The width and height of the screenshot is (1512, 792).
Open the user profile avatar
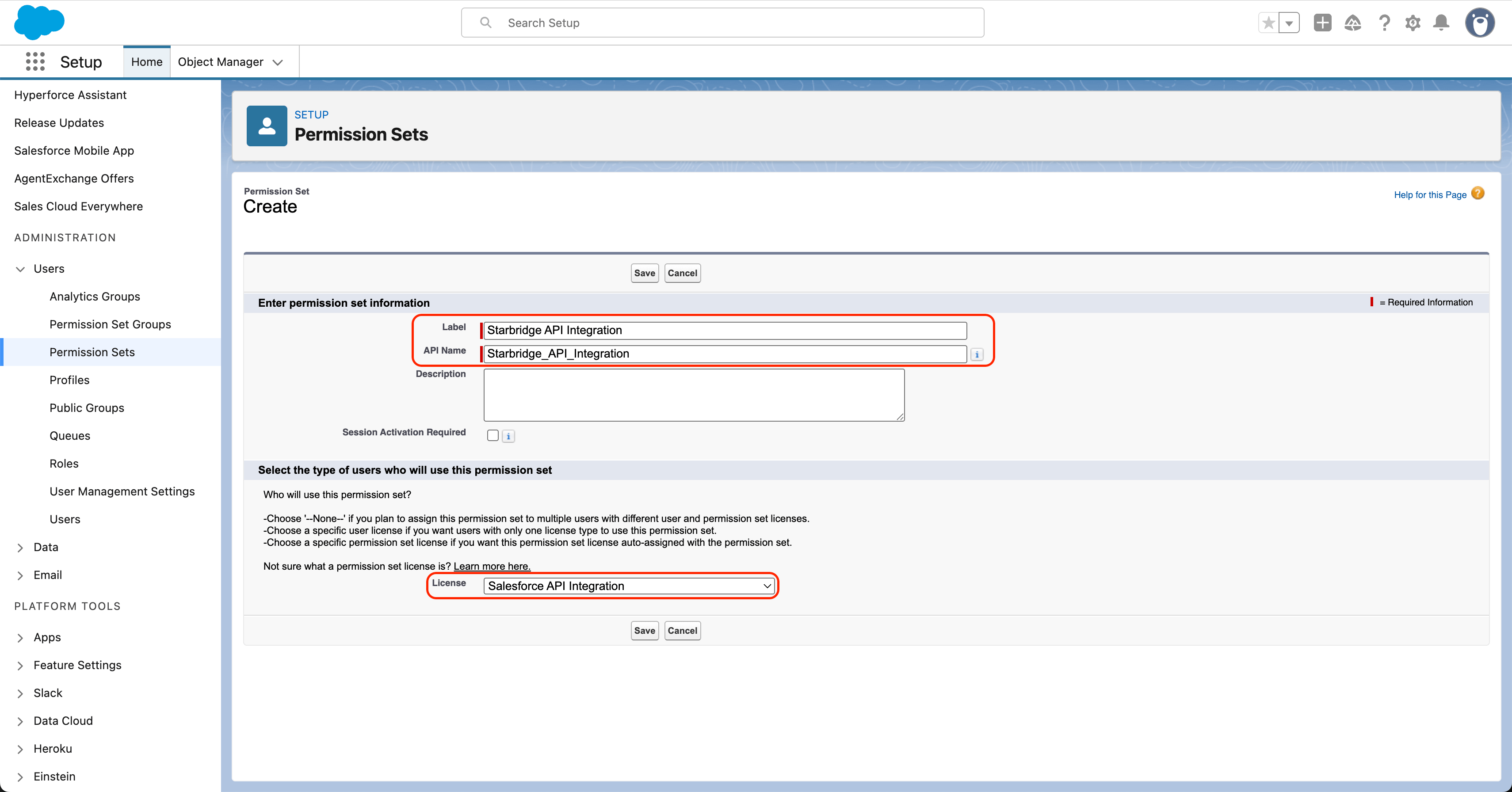click(1480, 23)
